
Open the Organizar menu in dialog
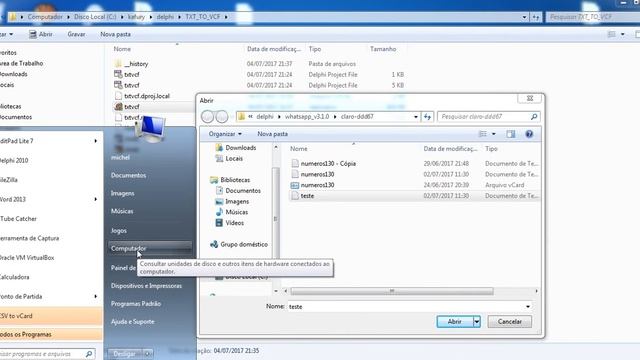pos(225,134)
